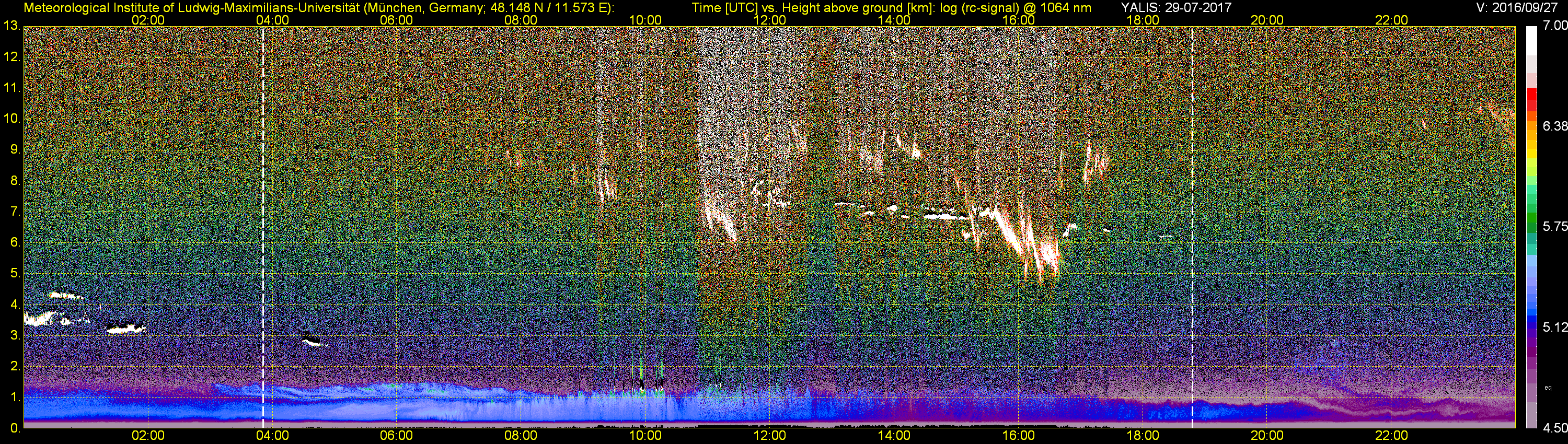Click the 8 km height axis label
Image resolution: width=1568 pixels, height=444 pixels.
click(15, 181)
